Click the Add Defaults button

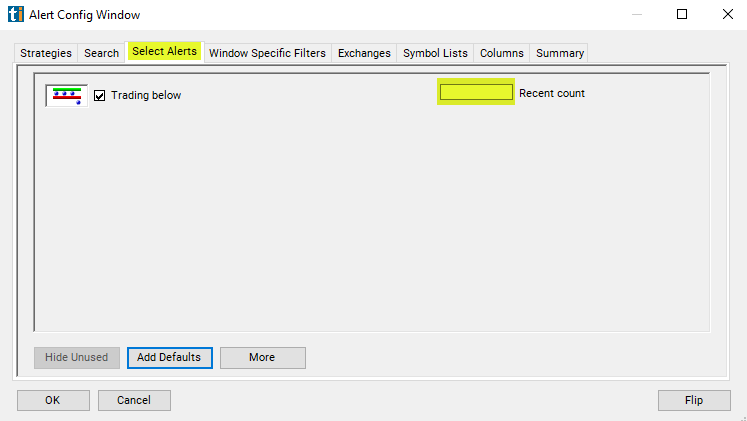pyautogui.click(x=170, y=358)
